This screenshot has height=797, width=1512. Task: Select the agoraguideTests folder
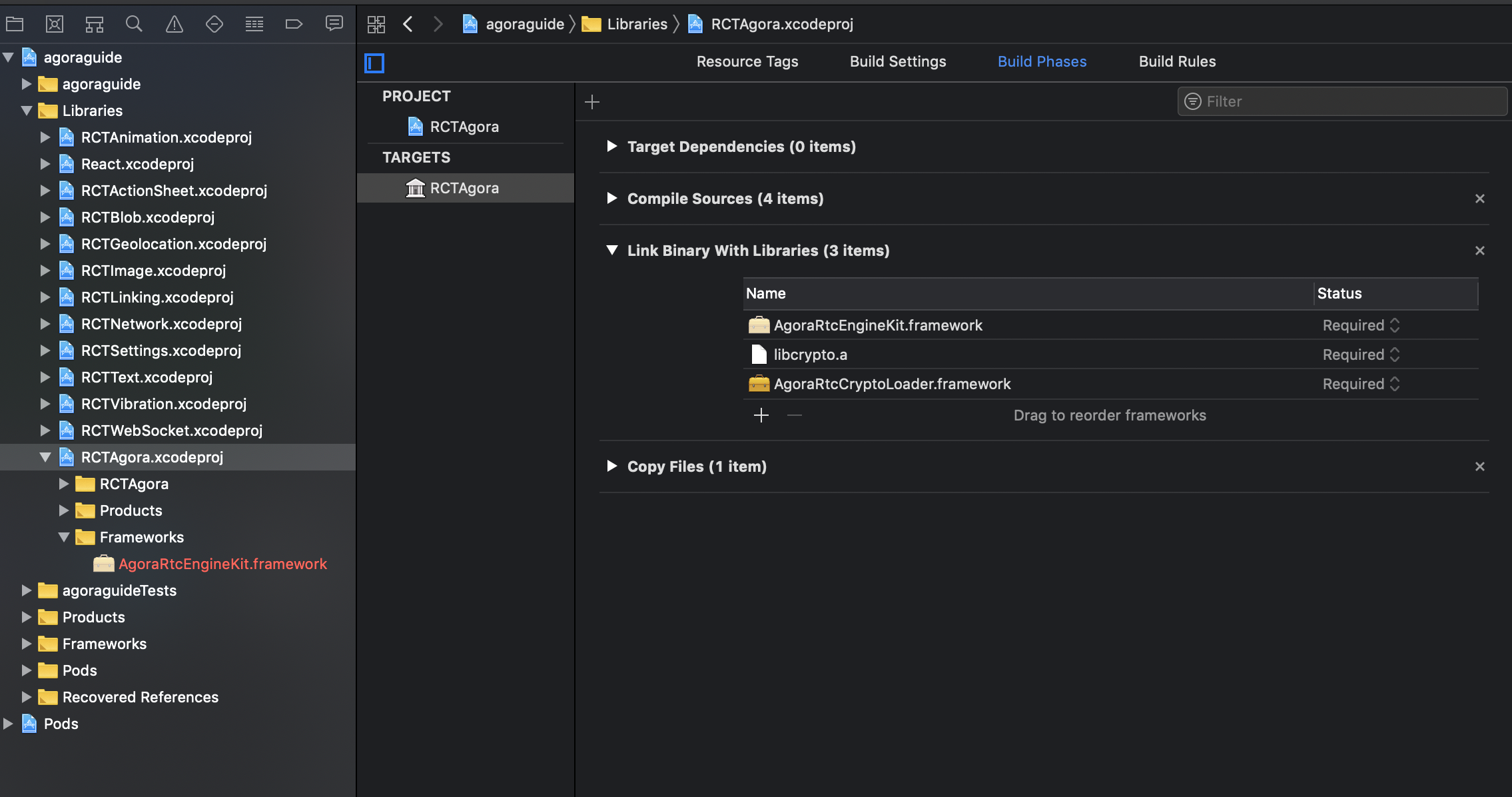click(119, 590)
